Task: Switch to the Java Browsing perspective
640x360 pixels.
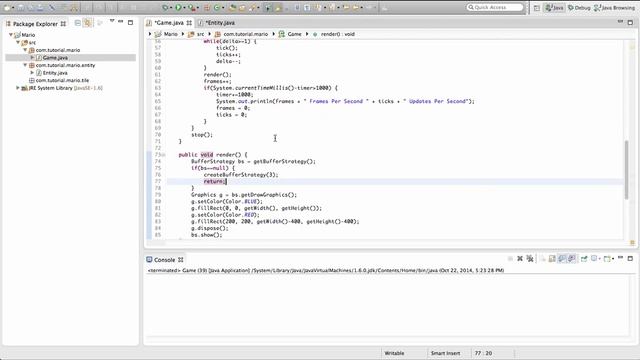Action: (614, 7)
